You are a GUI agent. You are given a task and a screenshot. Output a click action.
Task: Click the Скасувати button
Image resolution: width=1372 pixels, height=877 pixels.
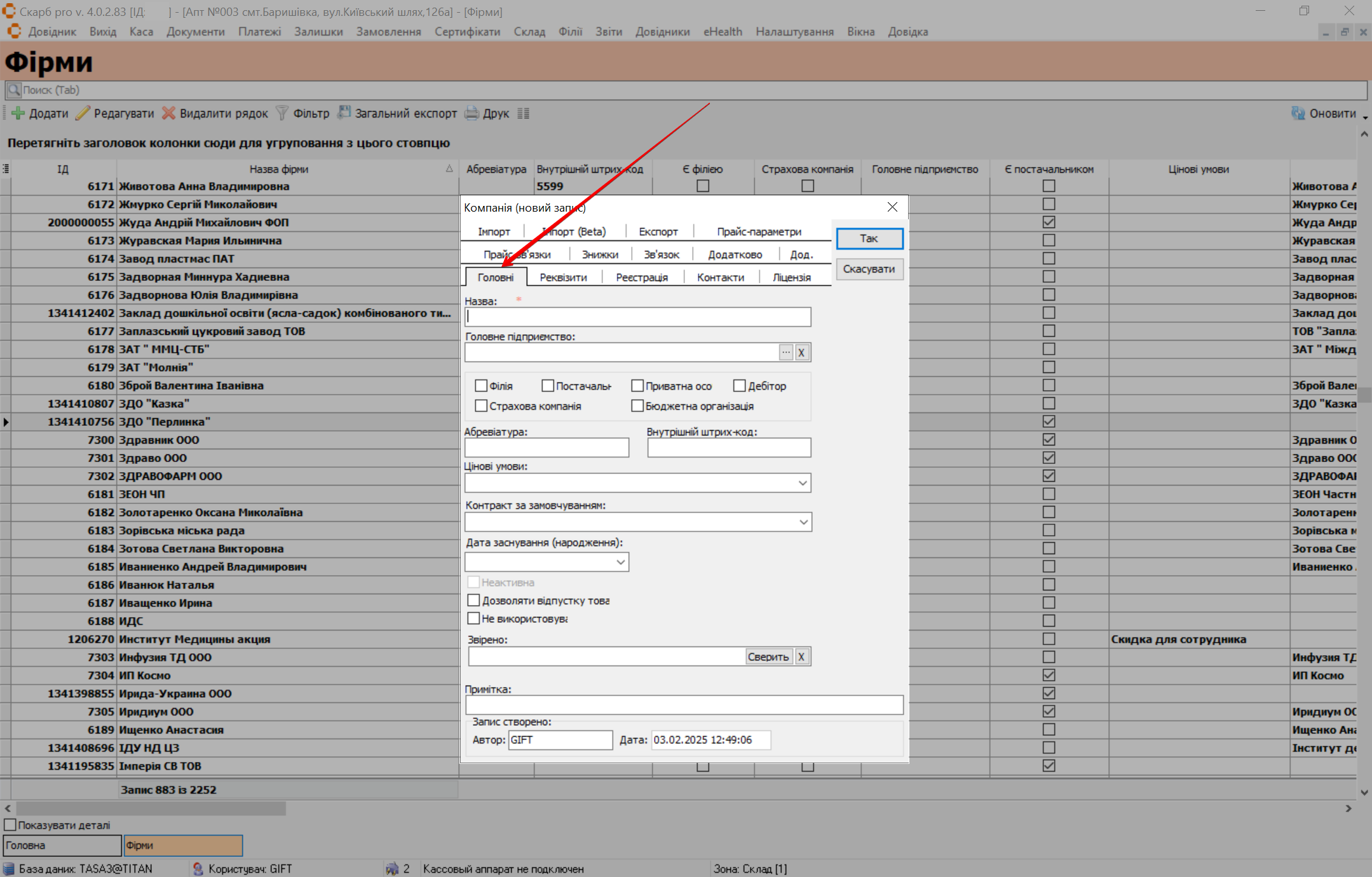(869, 269)
